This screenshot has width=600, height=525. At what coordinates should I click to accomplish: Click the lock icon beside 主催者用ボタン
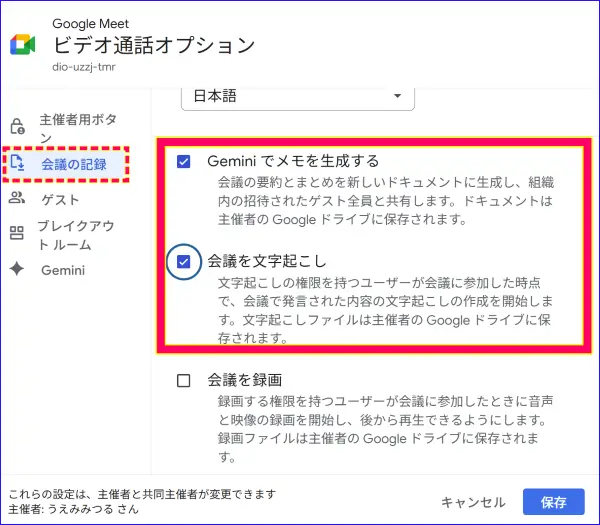pos(17,127)
